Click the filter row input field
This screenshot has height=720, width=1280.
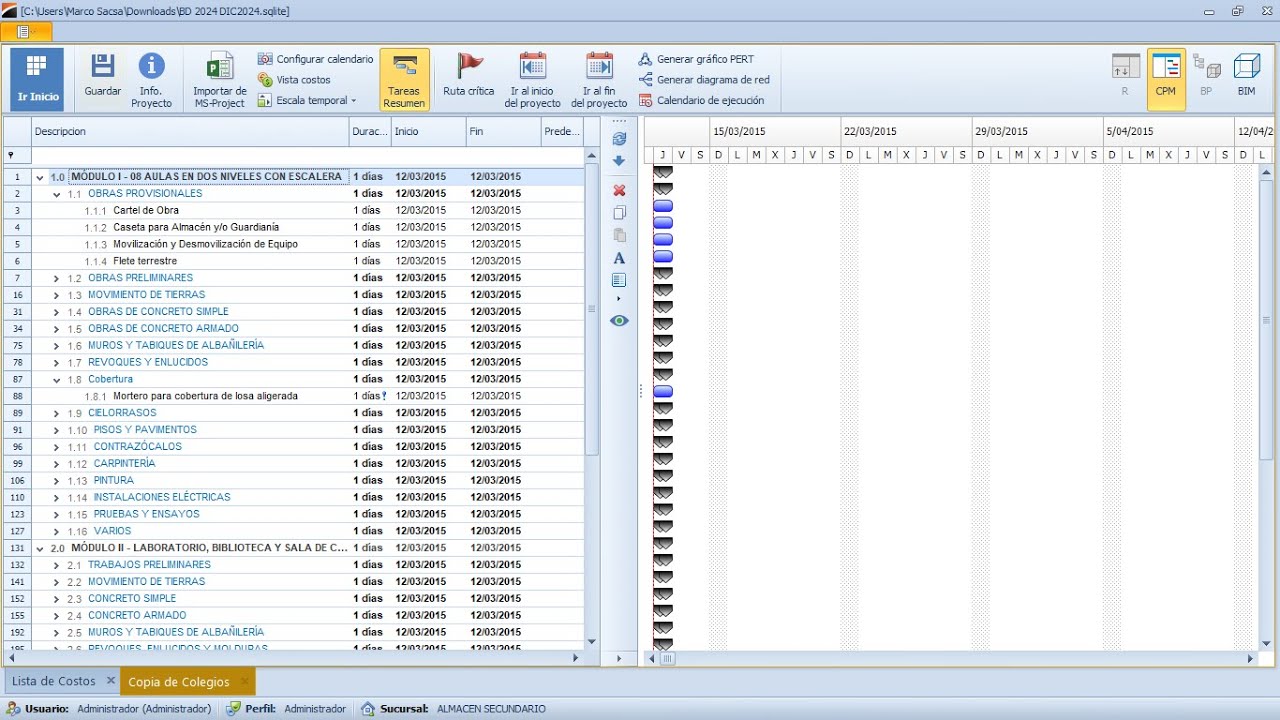308,155
